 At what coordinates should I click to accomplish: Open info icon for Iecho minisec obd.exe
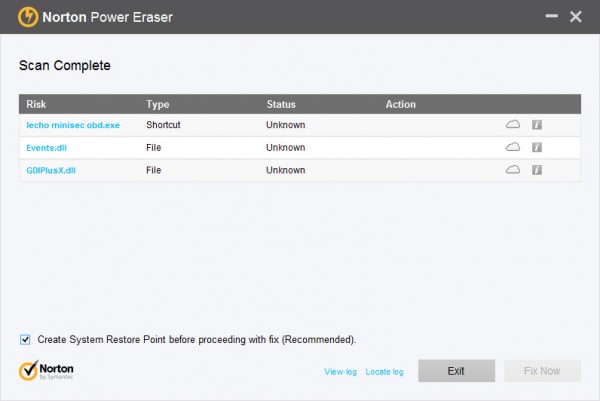(x=537, y=124)
